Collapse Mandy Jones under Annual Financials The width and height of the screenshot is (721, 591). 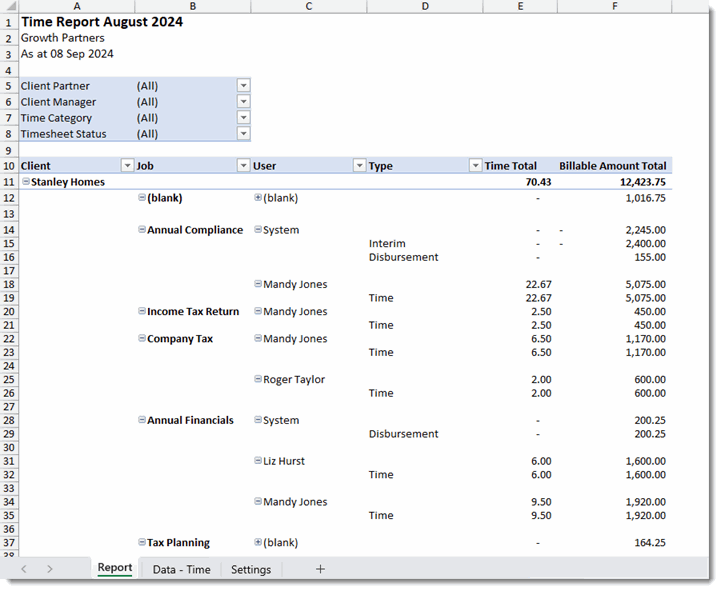(258, 502)
